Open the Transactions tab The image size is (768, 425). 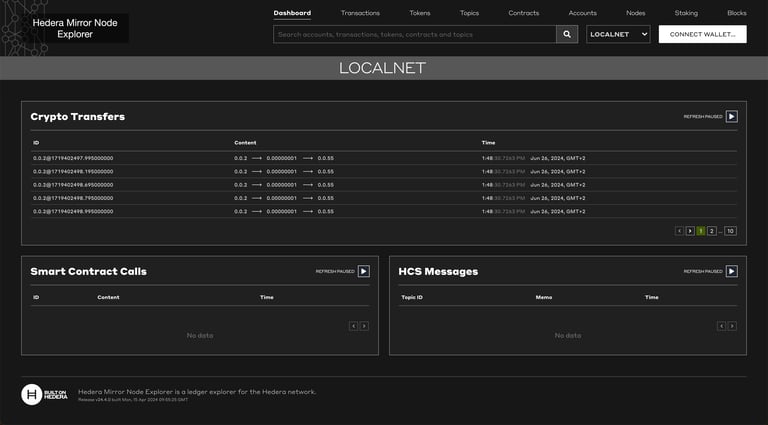click(x=360, y=13)
